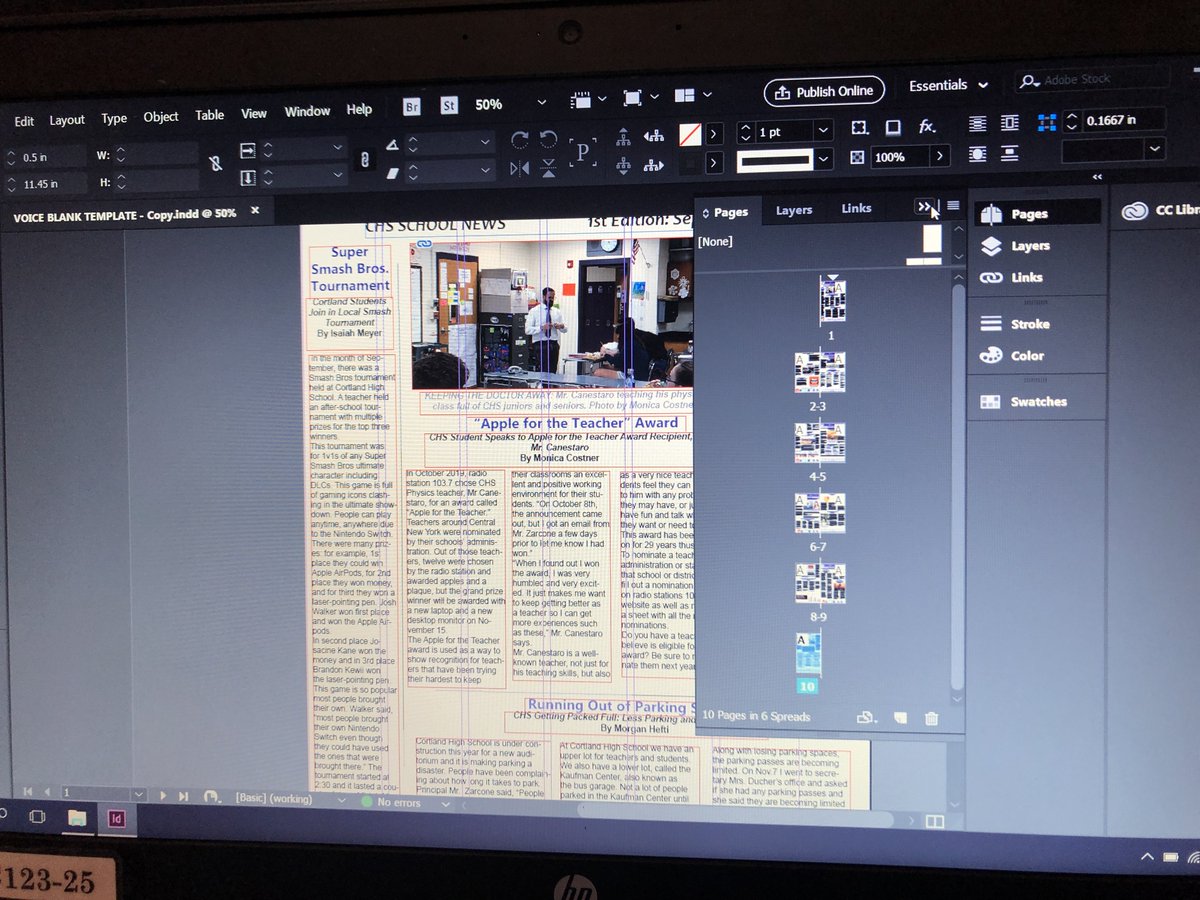Toggle the constrain scaling link icon
Image resolution: width=1200 pixels, height=900 pixels.
(365, 160)
